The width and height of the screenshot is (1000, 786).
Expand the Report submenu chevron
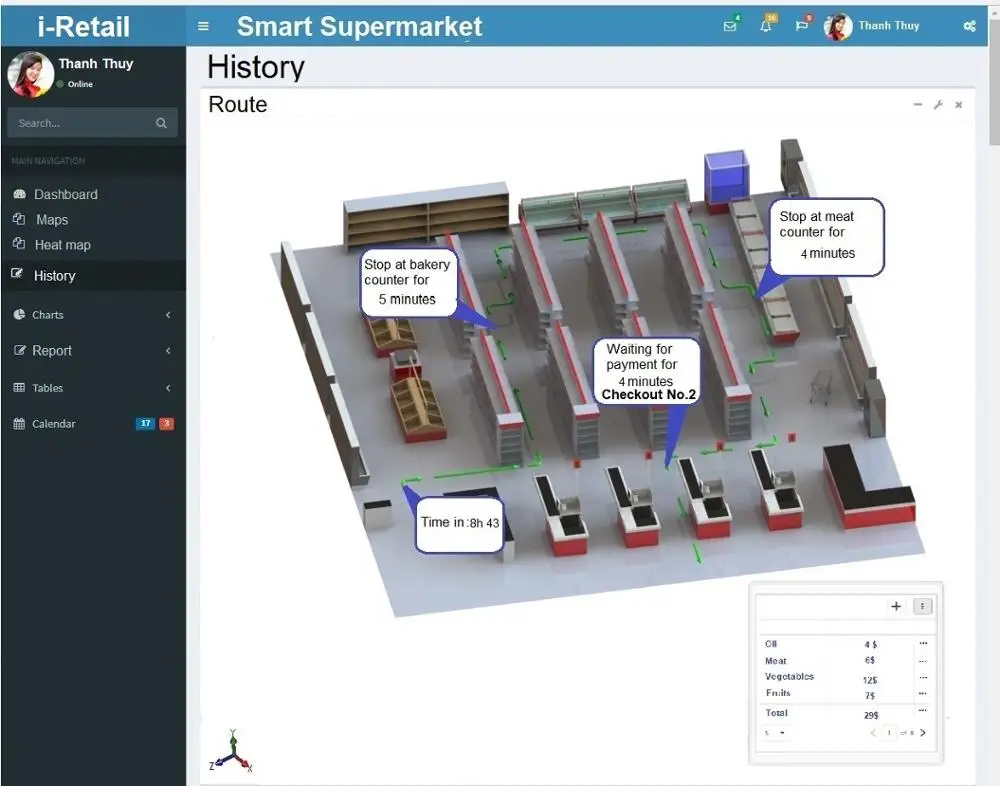coord(168,351)
